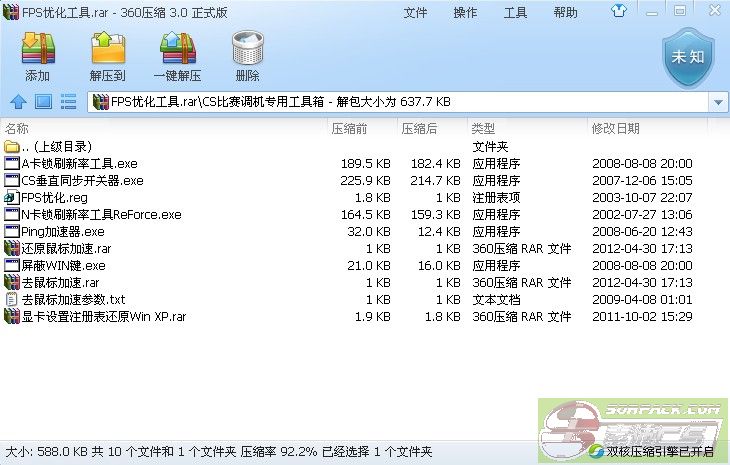
Task: Sort by 名称 (Name) column header
Action: pos(18,128)
